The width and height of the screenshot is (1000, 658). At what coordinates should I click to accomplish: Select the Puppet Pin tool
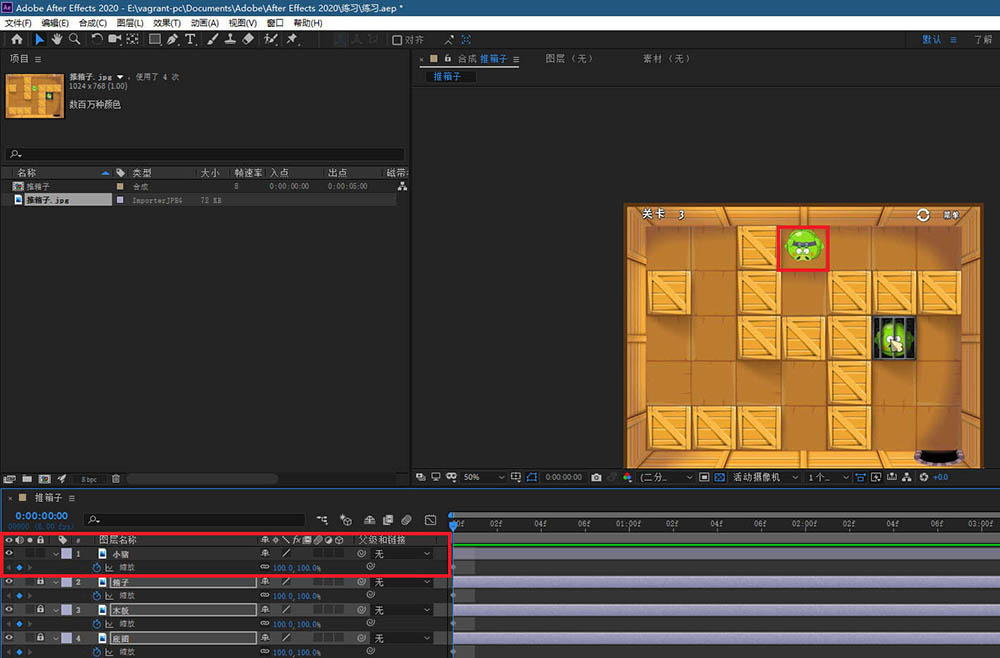(293, 40)
